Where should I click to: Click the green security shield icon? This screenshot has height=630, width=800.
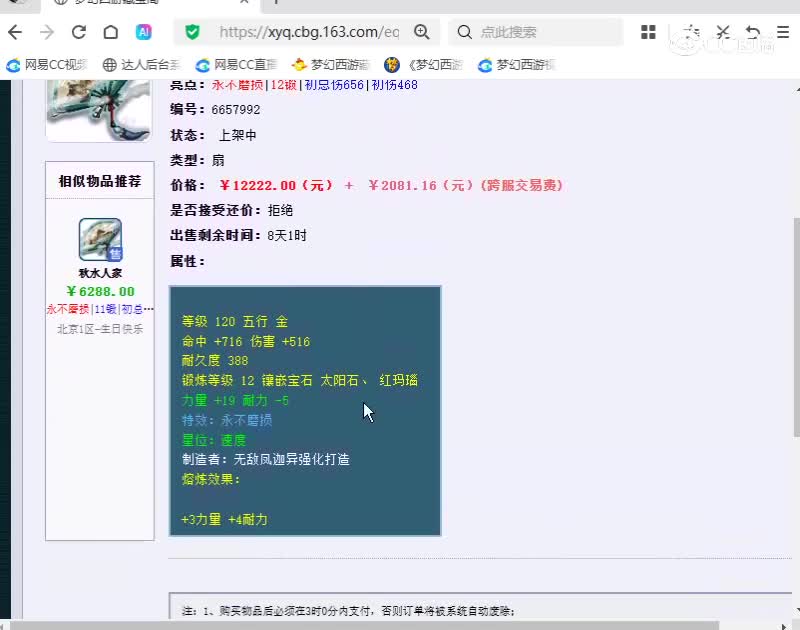pyautogui.click(x=192, y=32)
